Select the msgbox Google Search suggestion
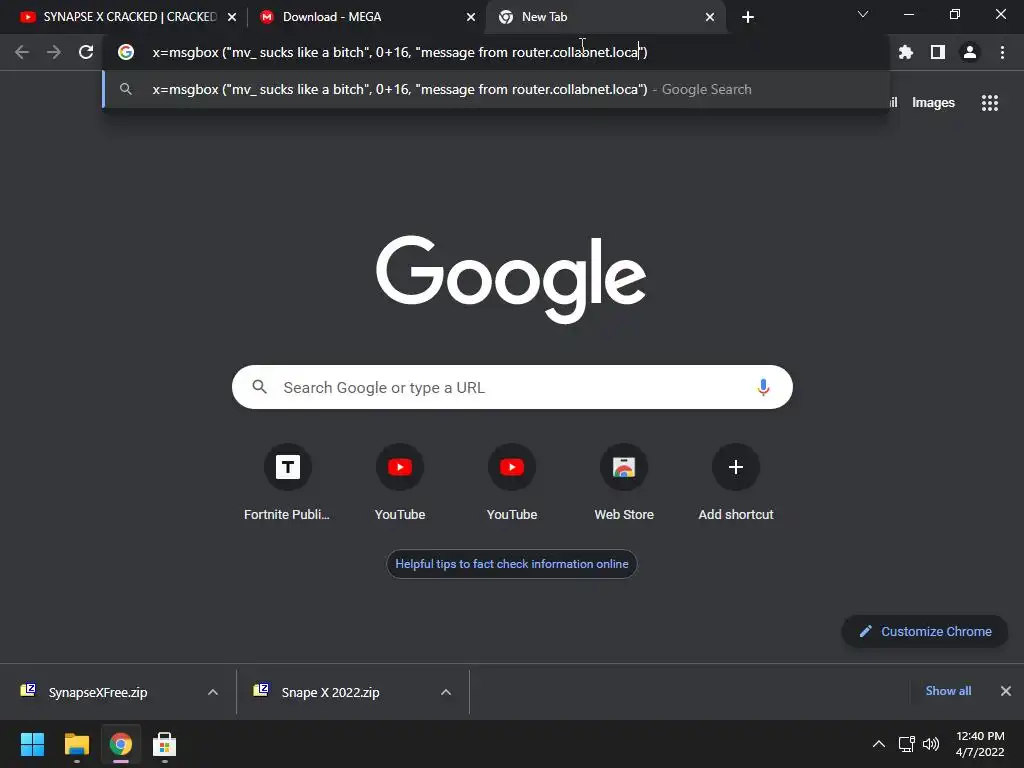The height and width of the screenshot is (768, 1024). (496, 89)
